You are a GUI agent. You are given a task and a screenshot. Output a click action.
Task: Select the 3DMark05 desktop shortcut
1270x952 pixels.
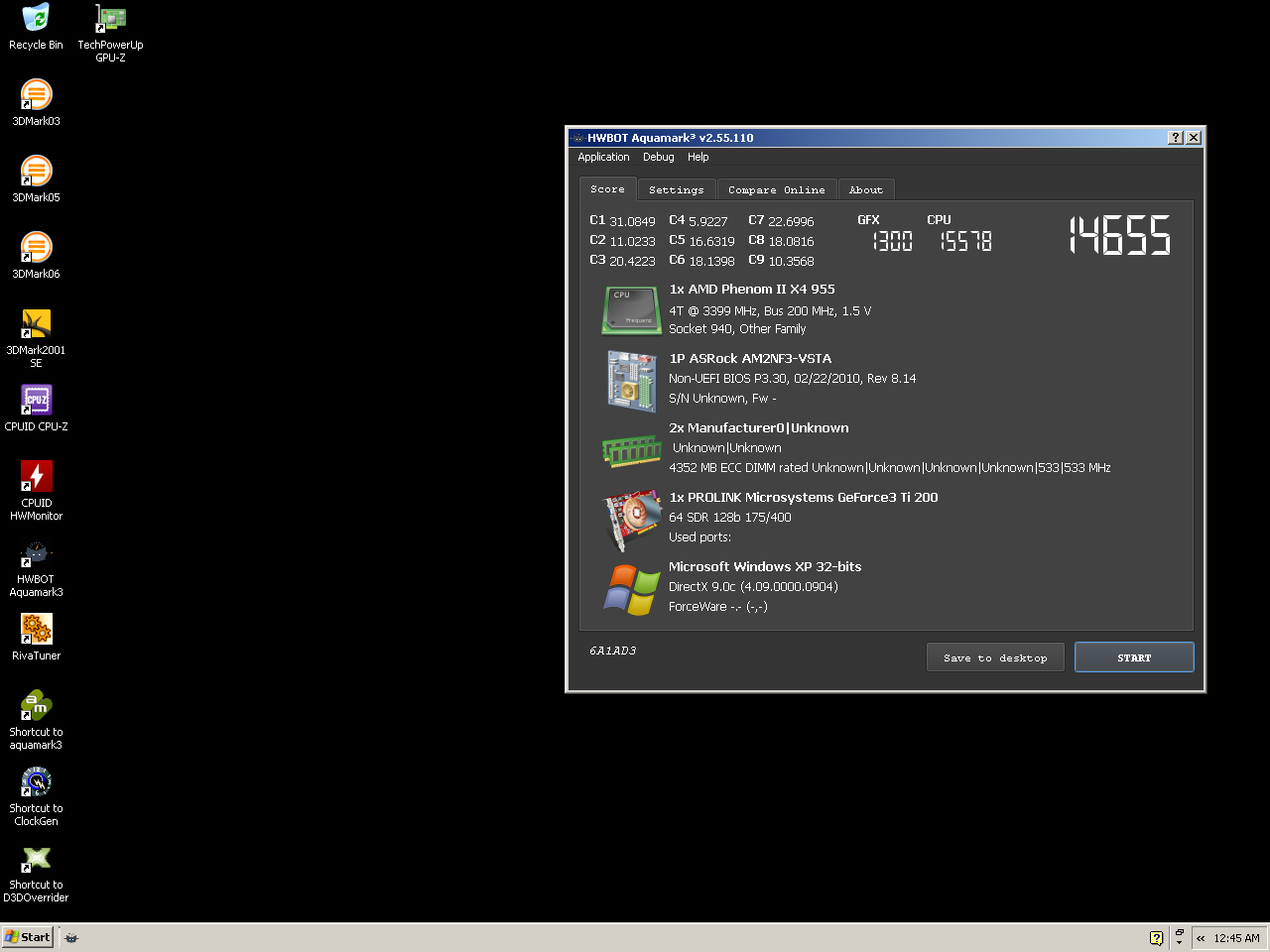[x=36, y=178]
